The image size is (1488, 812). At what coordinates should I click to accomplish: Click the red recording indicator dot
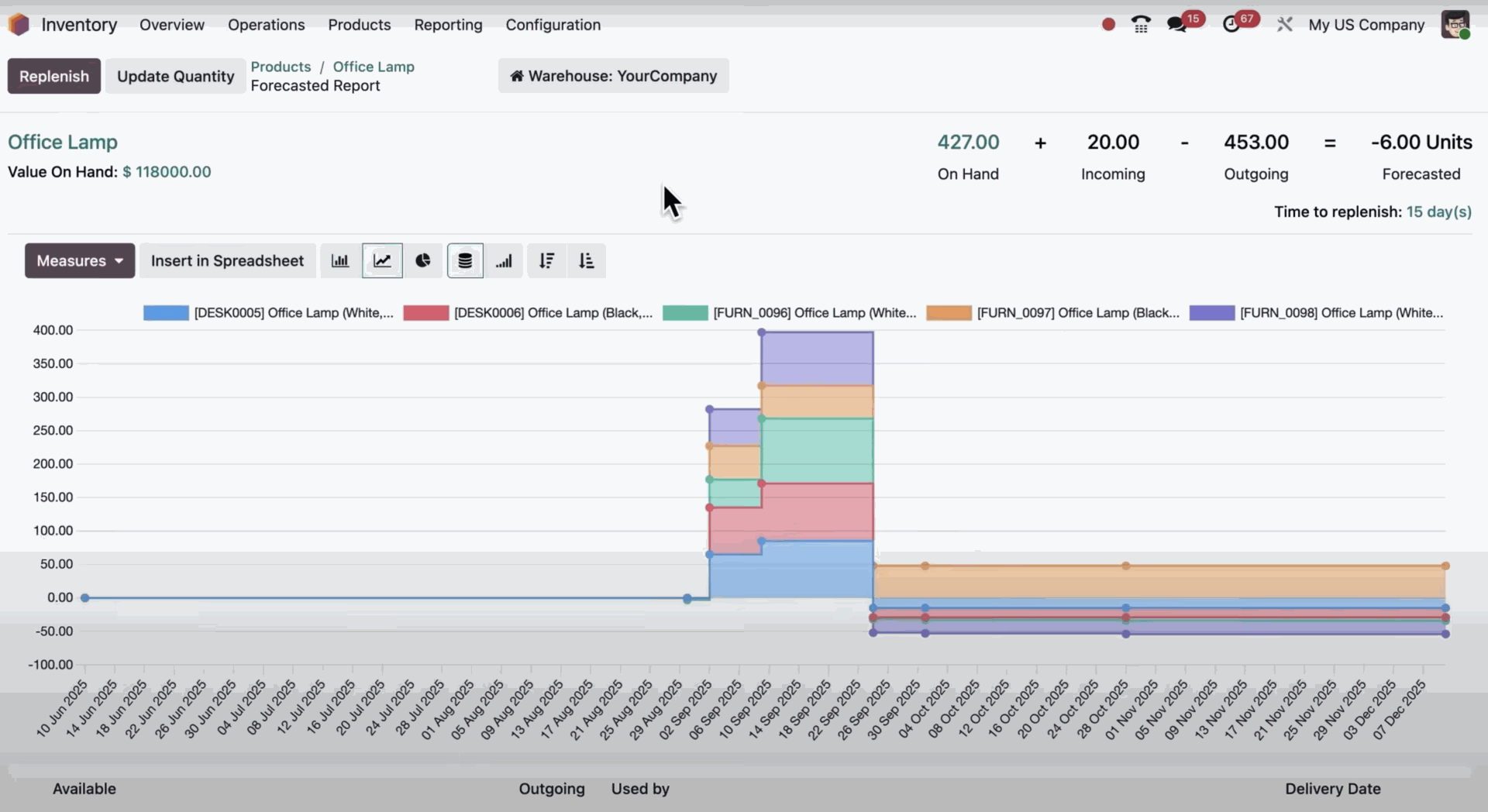tap(1108, 25)
